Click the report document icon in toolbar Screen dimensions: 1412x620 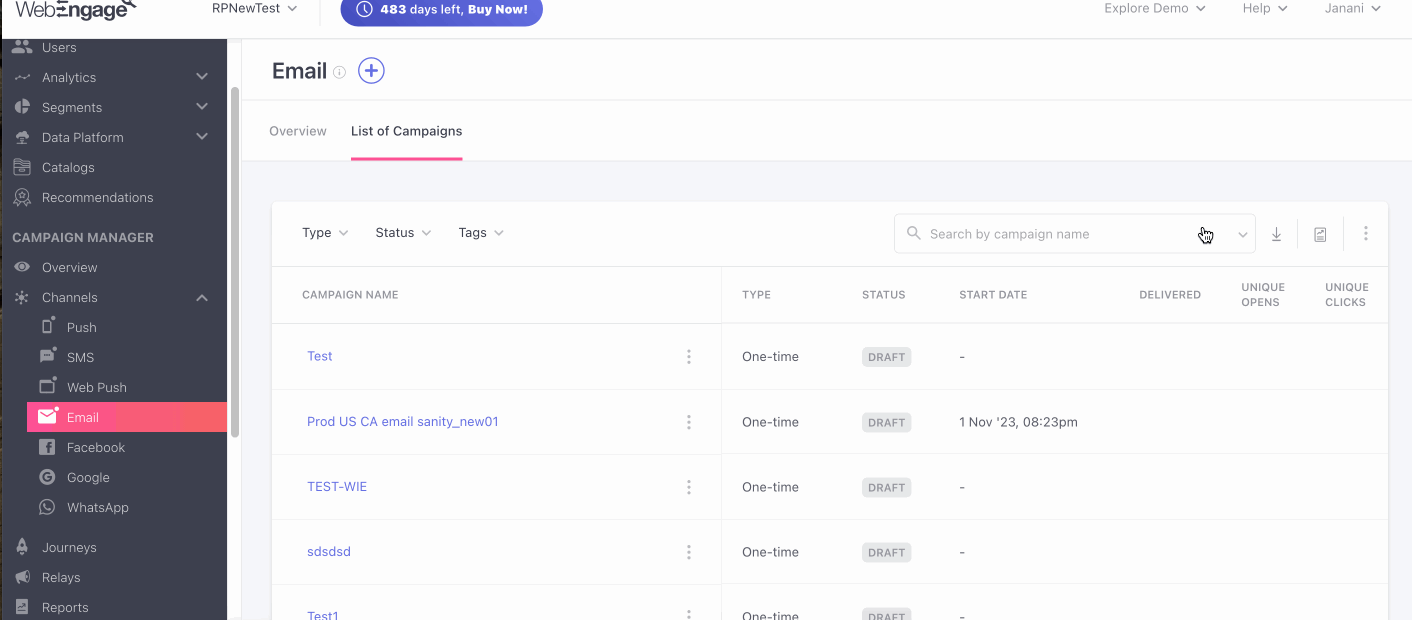click(x=1320, y=234)
